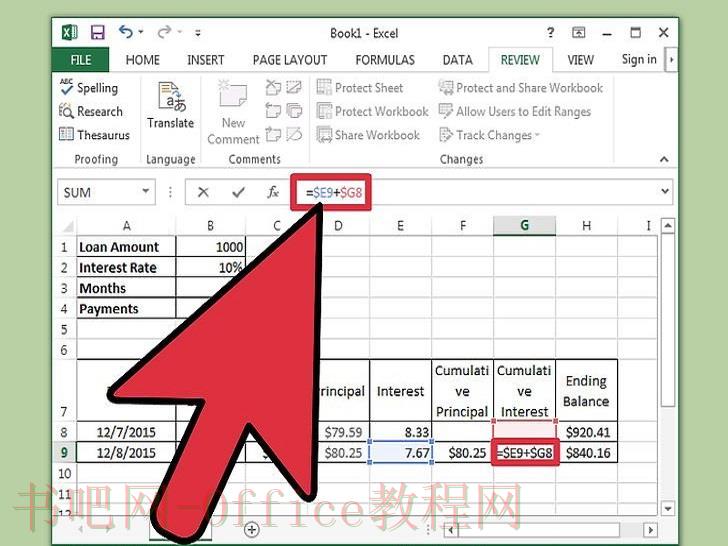Select the REVIEW tab
The image size is (728, 546).
click(520, 60)
